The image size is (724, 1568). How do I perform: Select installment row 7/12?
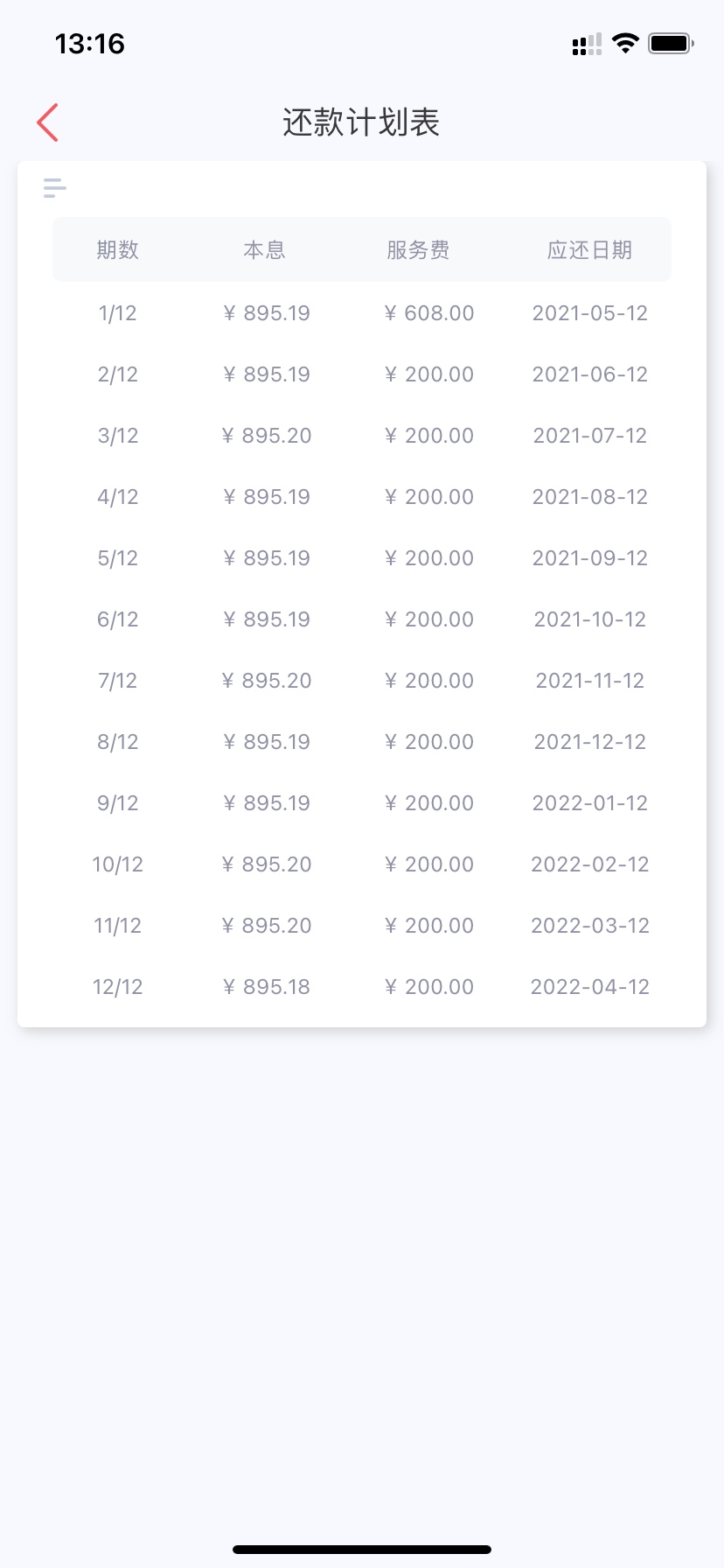tap(362, 681)
